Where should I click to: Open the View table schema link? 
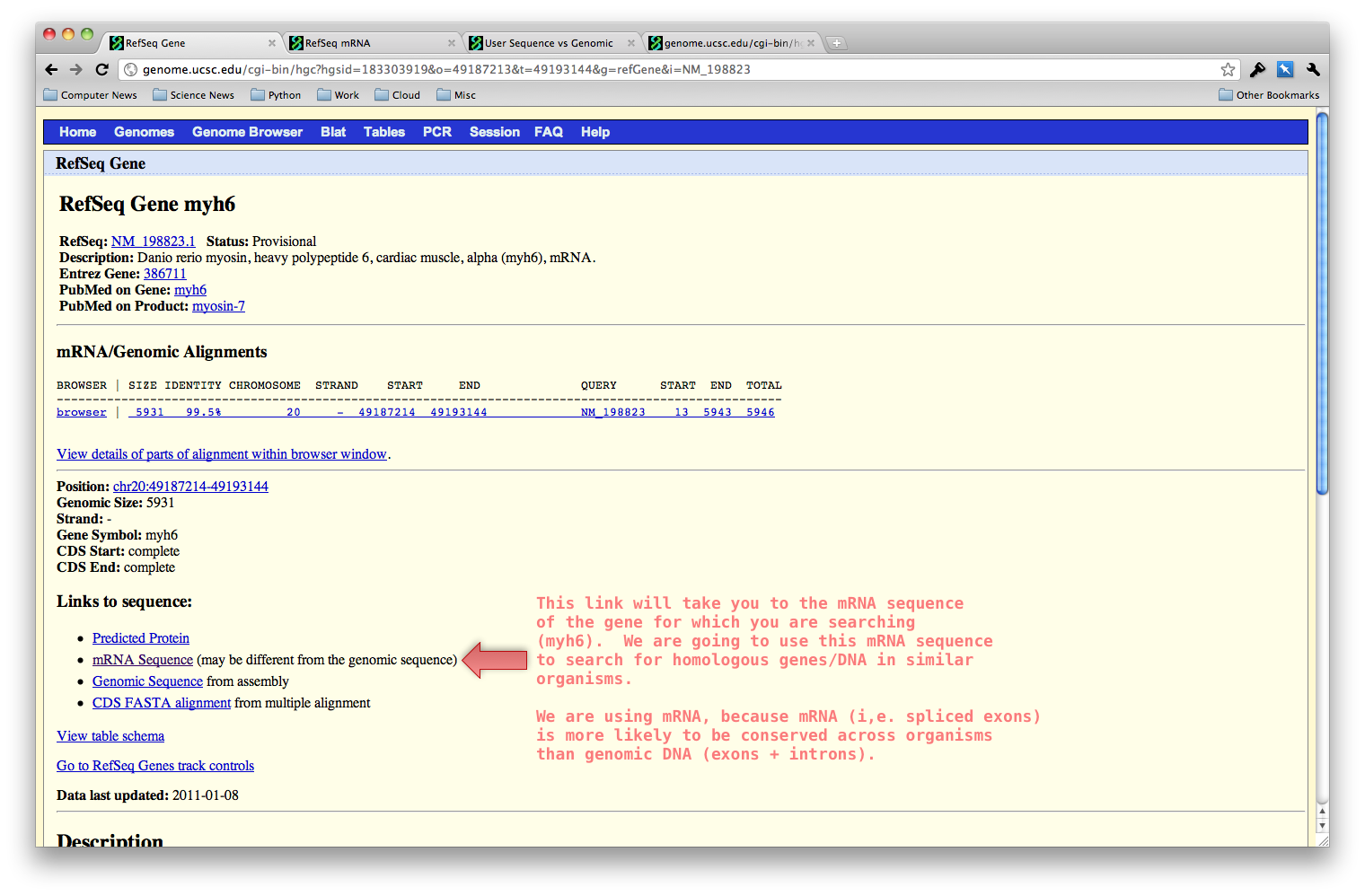110,736
